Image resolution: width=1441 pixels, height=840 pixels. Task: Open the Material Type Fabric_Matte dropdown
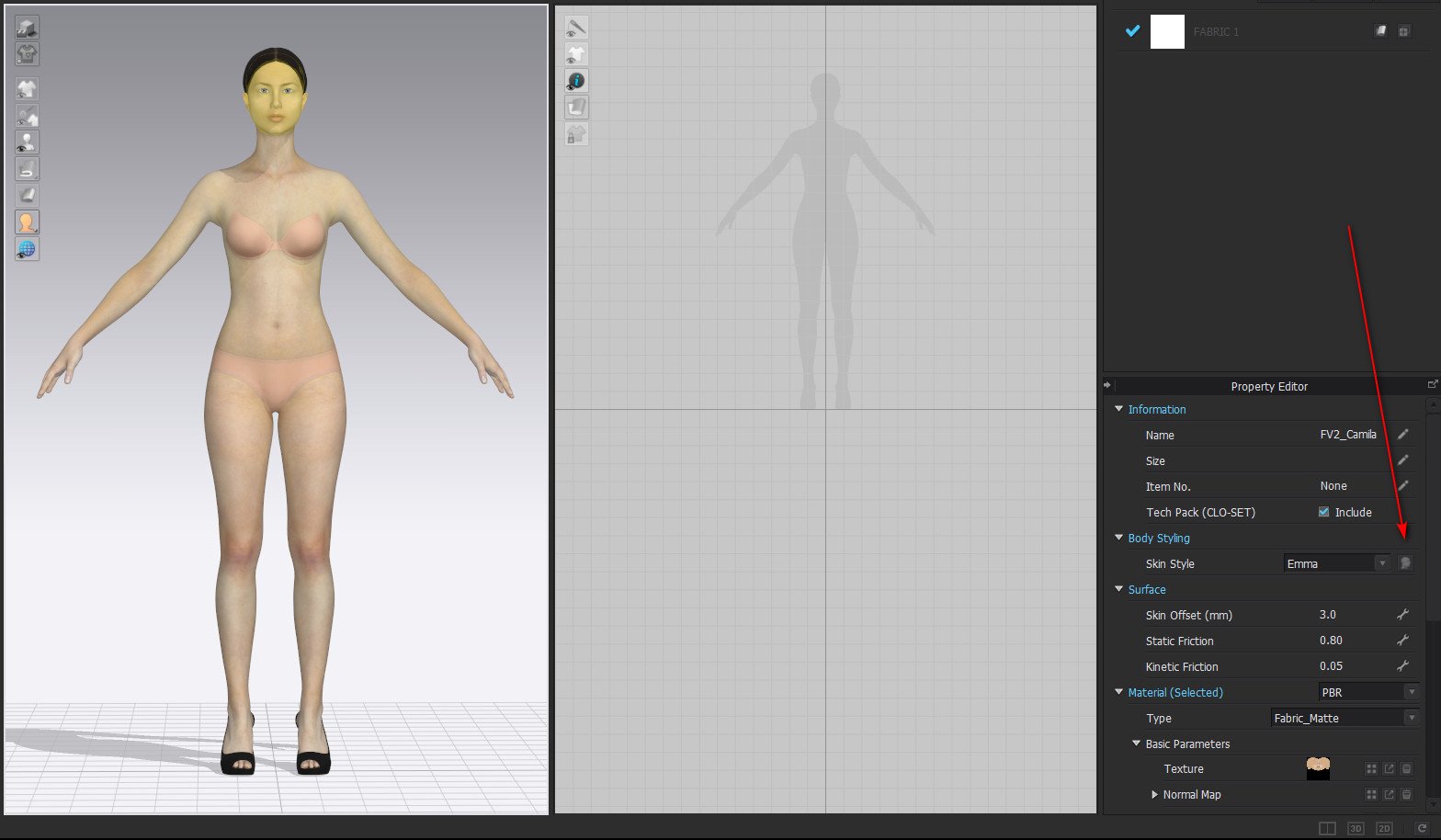click(1345, 718)
